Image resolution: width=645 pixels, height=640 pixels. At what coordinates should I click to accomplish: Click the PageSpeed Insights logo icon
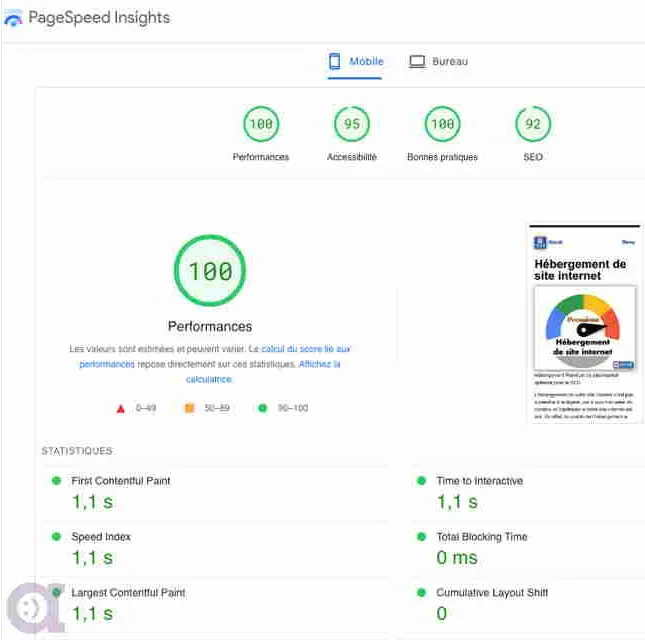pos(13,19)
